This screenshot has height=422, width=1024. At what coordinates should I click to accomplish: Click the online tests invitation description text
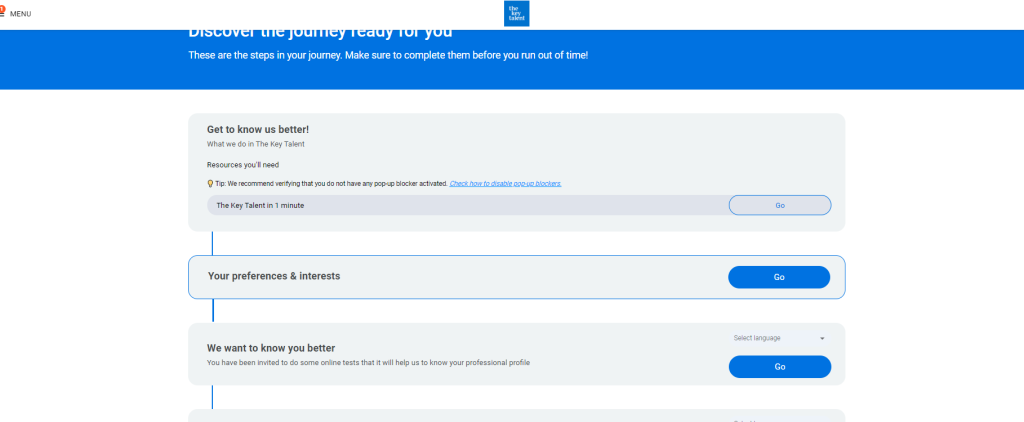368,362
